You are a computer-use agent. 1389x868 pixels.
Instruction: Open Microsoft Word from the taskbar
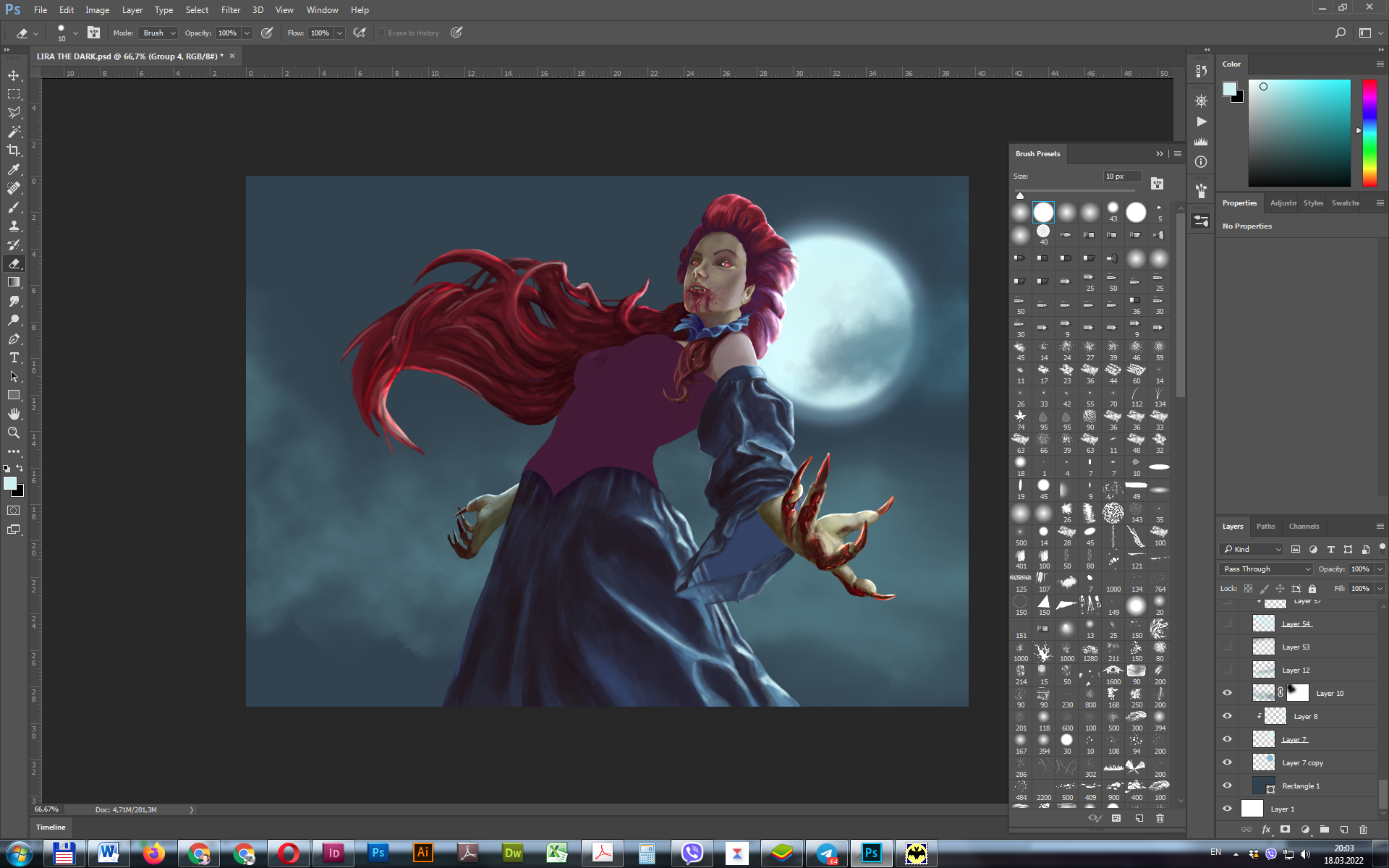[109, 854]
